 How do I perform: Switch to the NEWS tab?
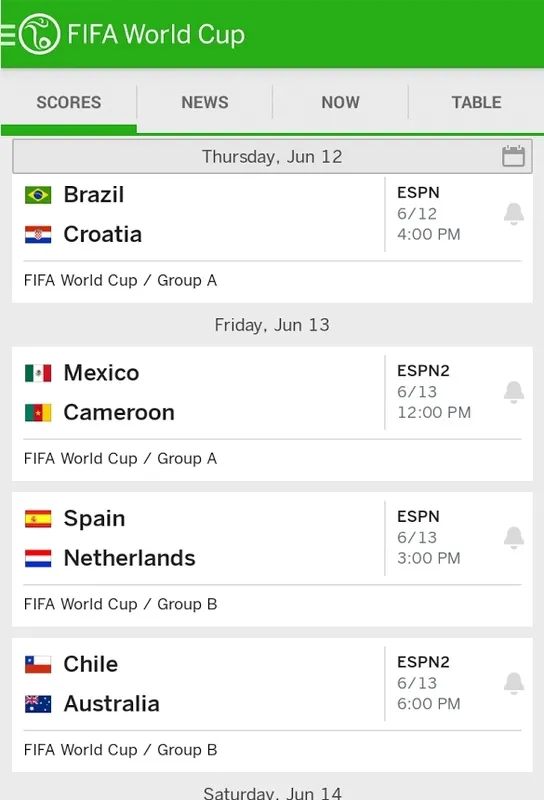(205, 103)
